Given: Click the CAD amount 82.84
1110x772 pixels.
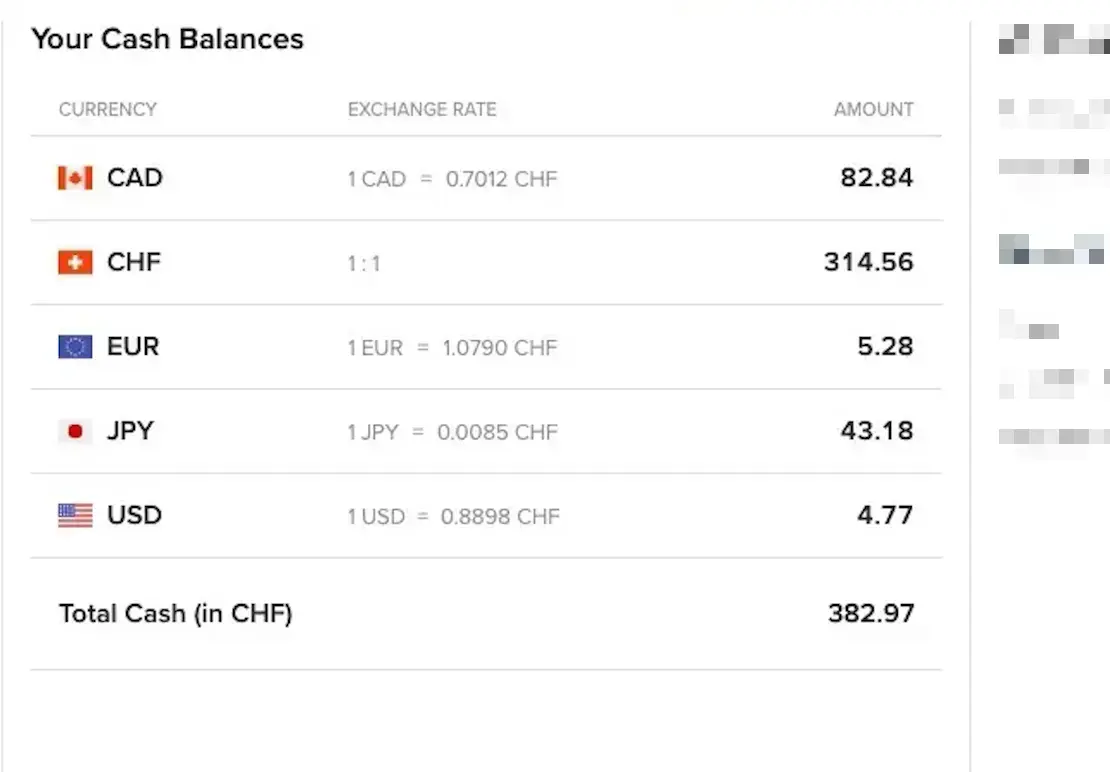Looking at the screenshot, I should point(876,178).
